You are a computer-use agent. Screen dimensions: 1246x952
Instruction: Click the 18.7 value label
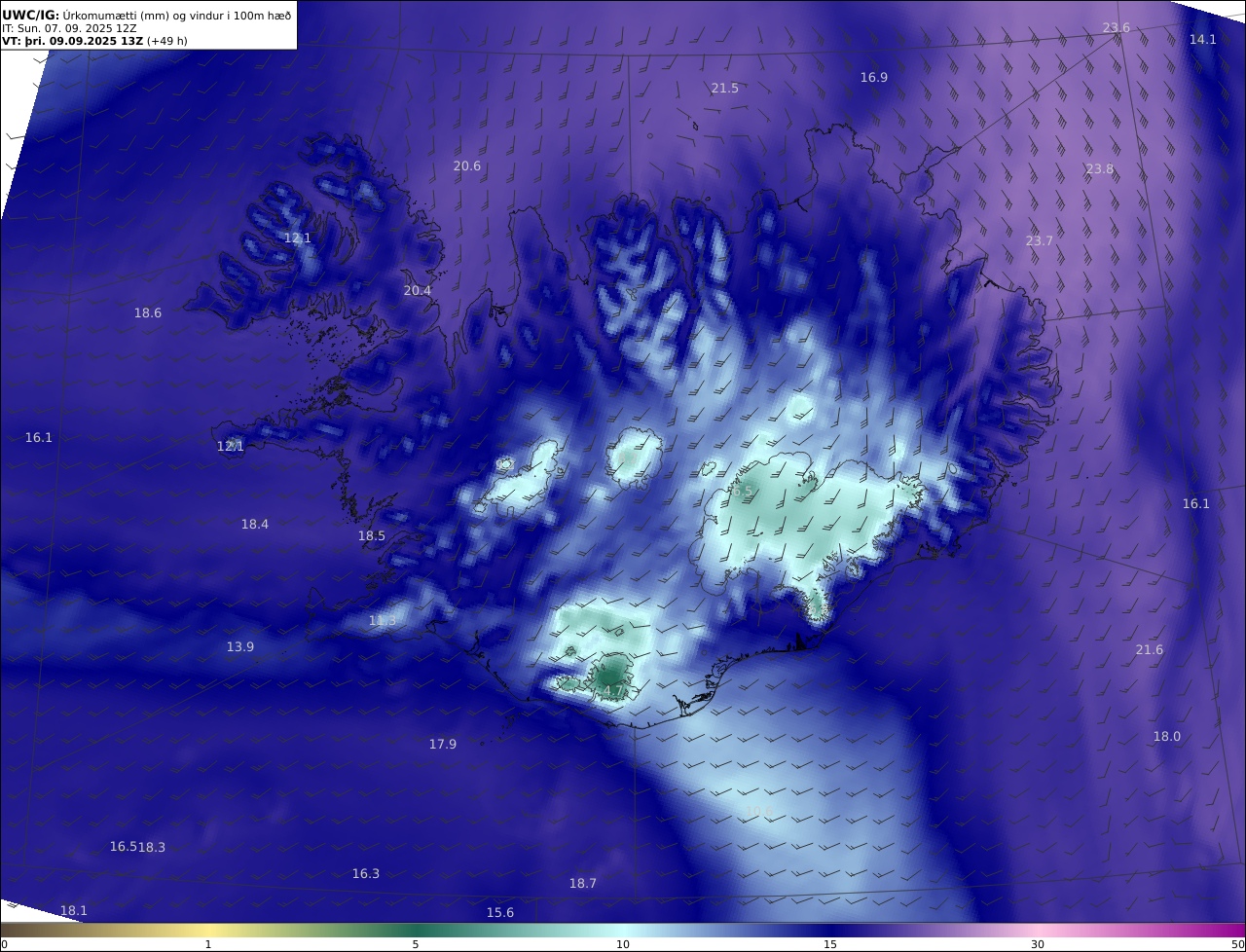coord(583,883)
